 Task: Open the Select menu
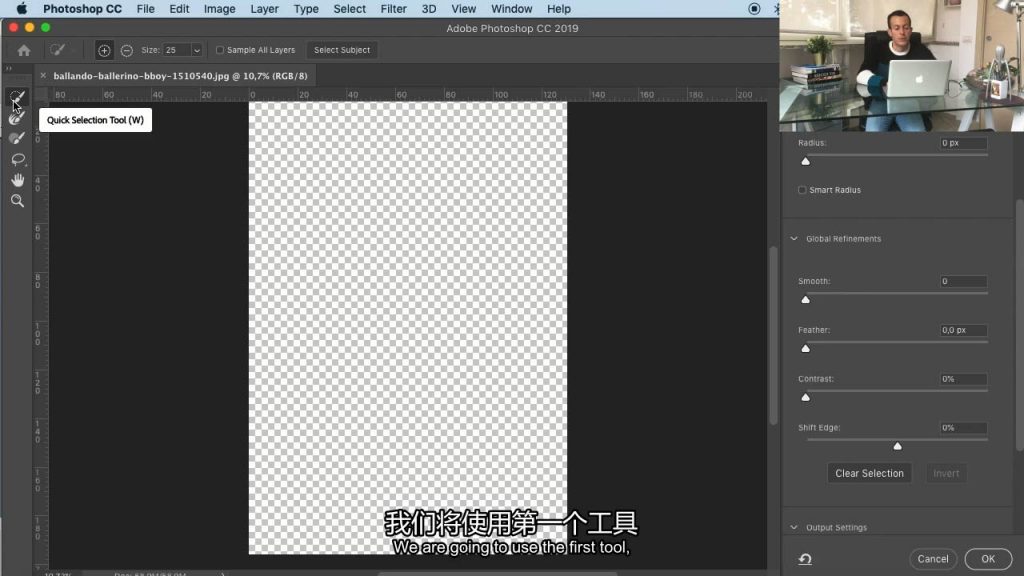point(350,9)
